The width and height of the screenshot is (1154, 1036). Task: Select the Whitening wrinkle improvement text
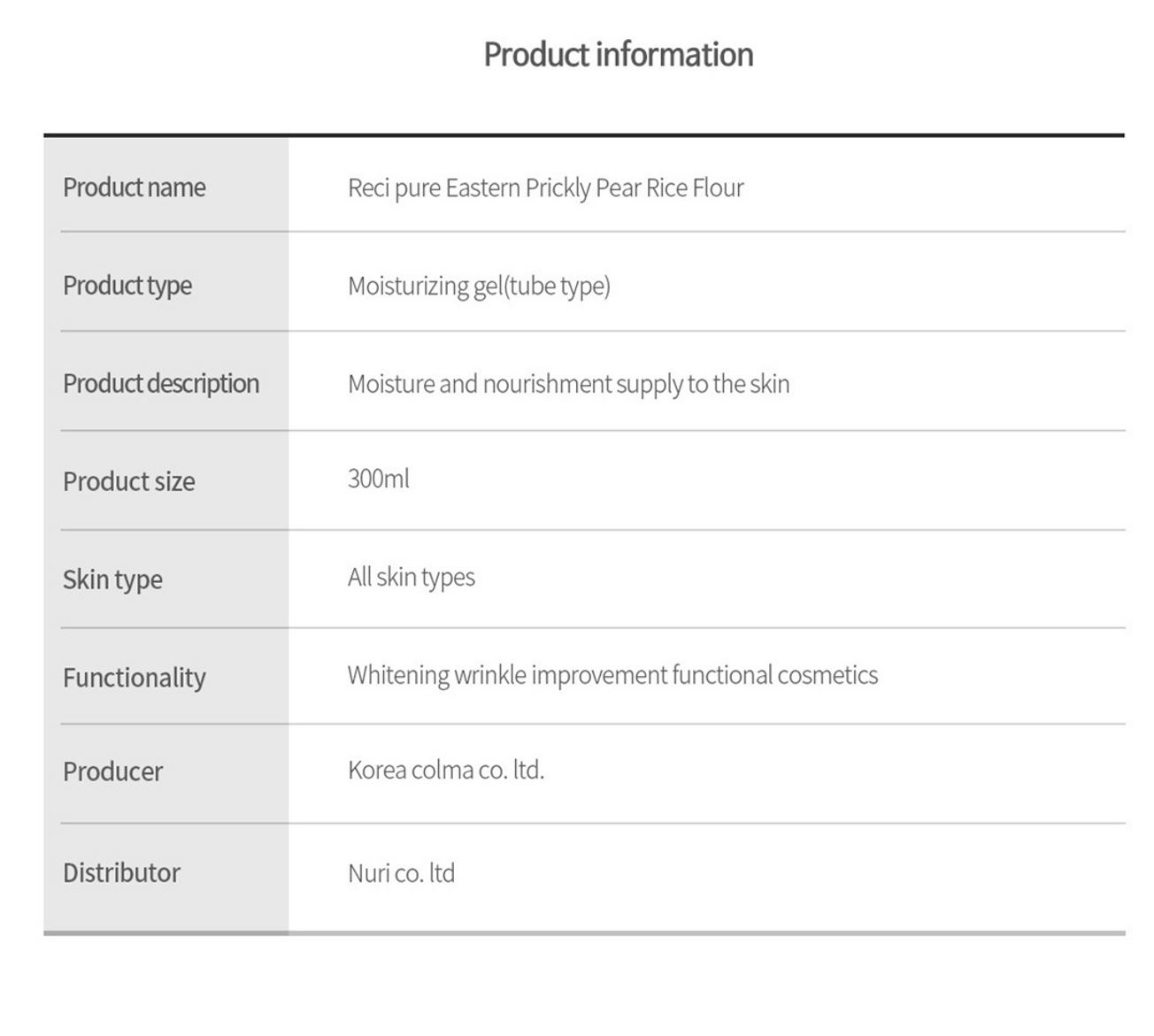click(508, 675)
